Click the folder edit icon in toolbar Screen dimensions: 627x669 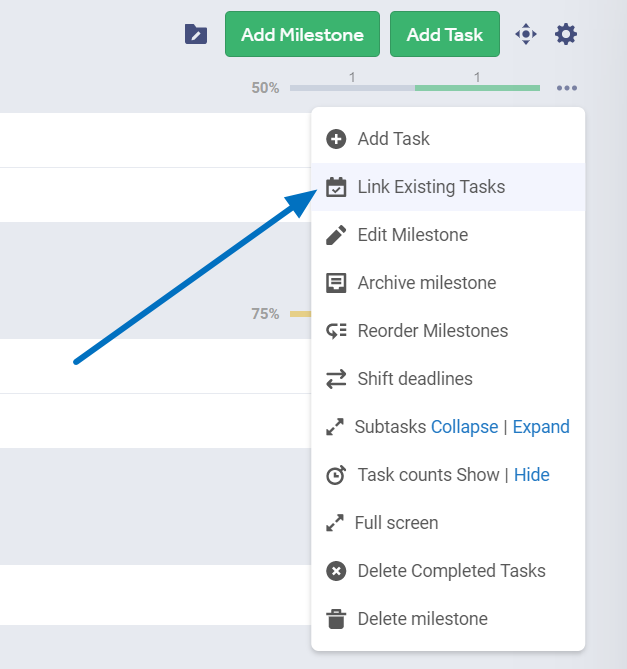196,35
